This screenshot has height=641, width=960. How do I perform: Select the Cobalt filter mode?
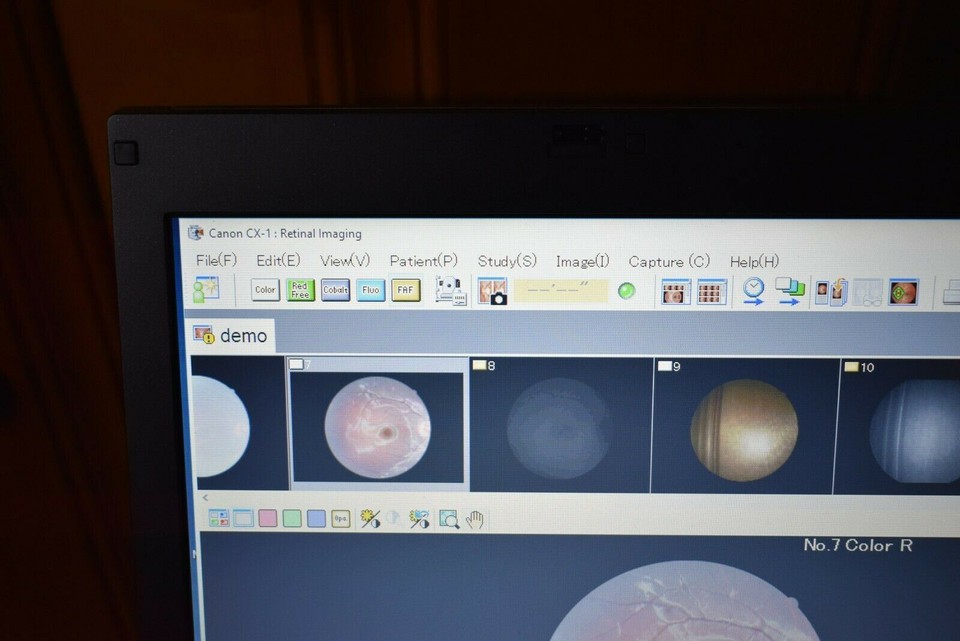click(335, 290)
